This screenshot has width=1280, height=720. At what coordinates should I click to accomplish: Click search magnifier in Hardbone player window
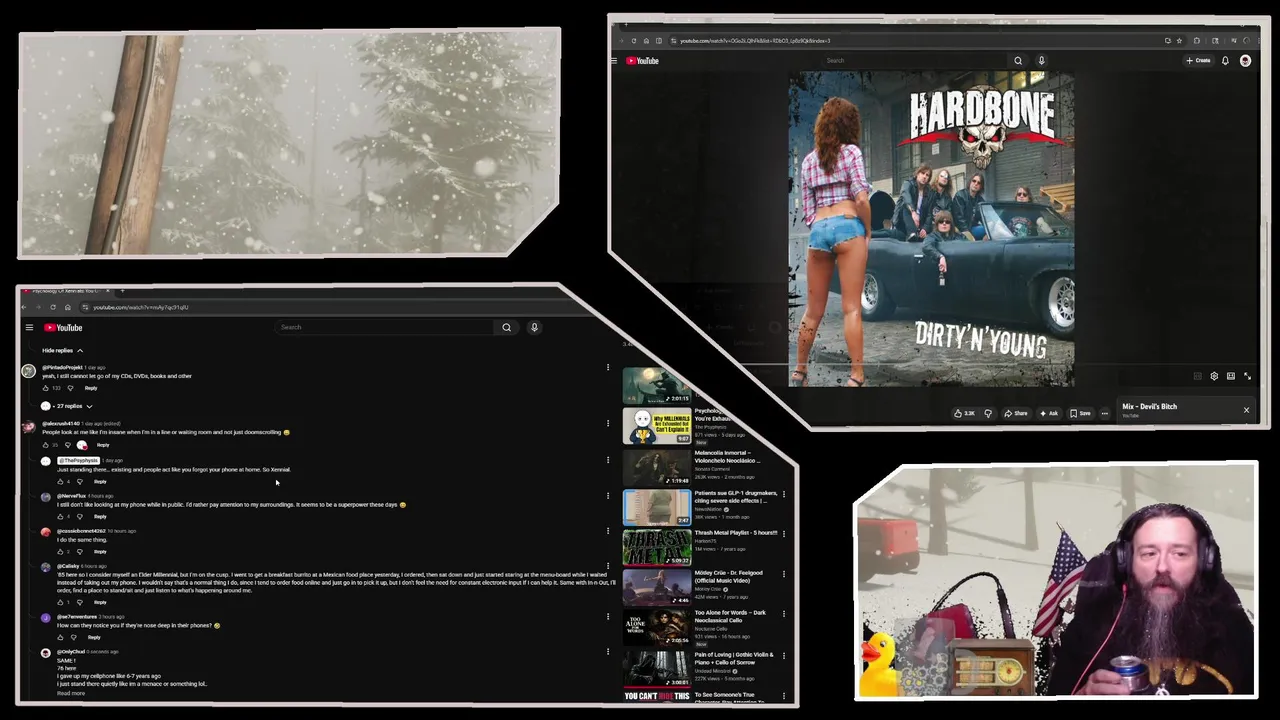tap(1018, 61)
